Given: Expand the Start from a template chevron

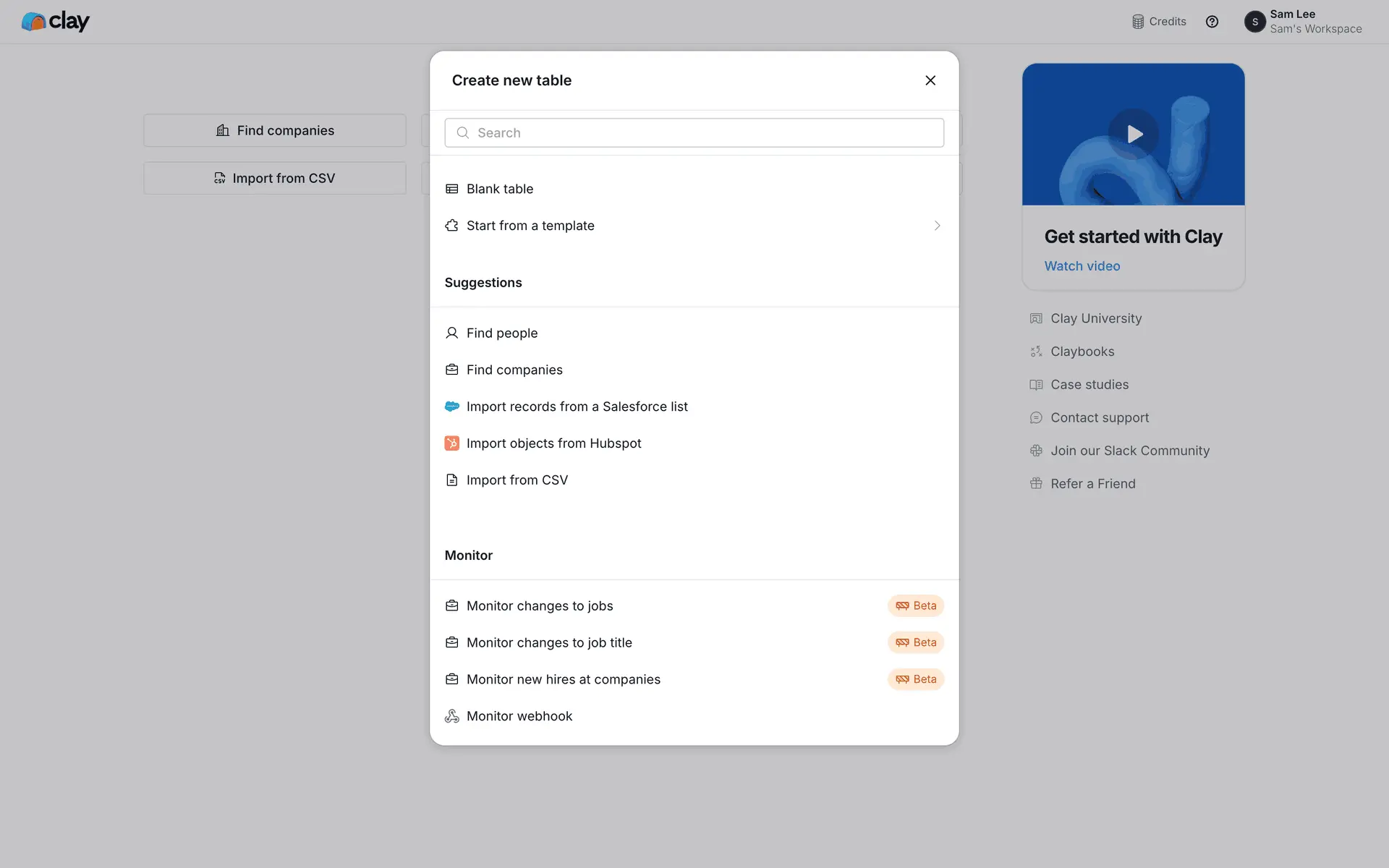Looking at the screenshot, I should point(937,226).
